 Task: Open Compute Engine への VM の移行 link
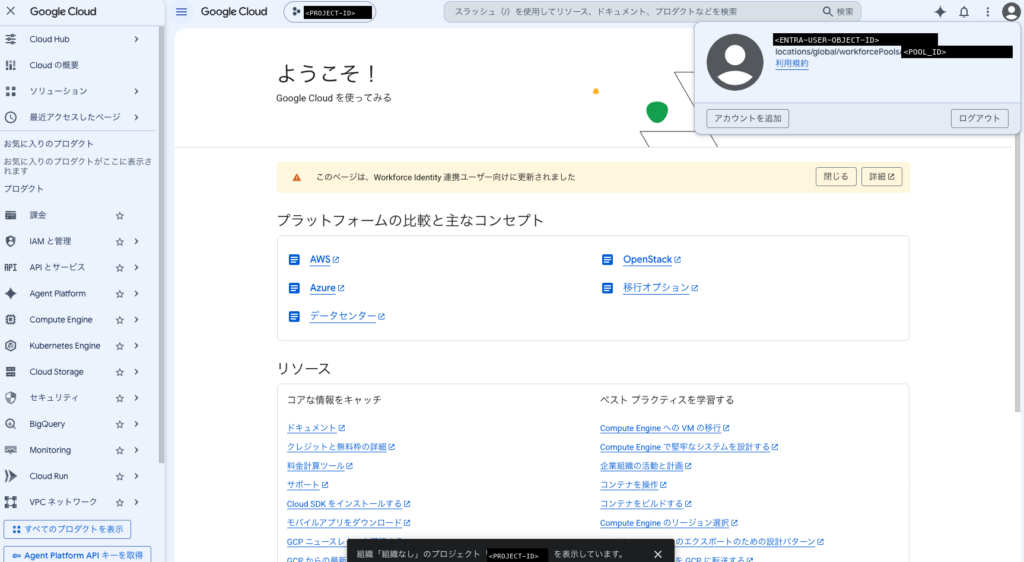(664, 428)
